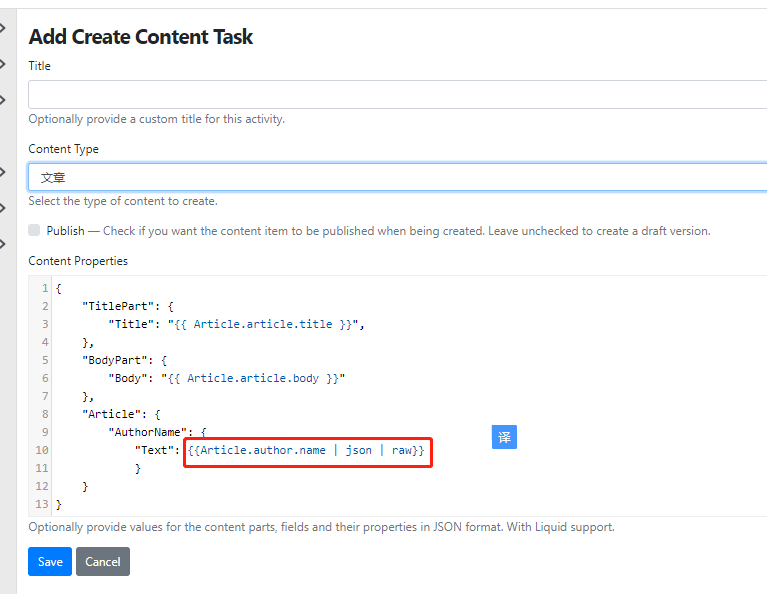Click the Save button
The width and height of the screenshot is (767, 594).
(x=50, y=561)
